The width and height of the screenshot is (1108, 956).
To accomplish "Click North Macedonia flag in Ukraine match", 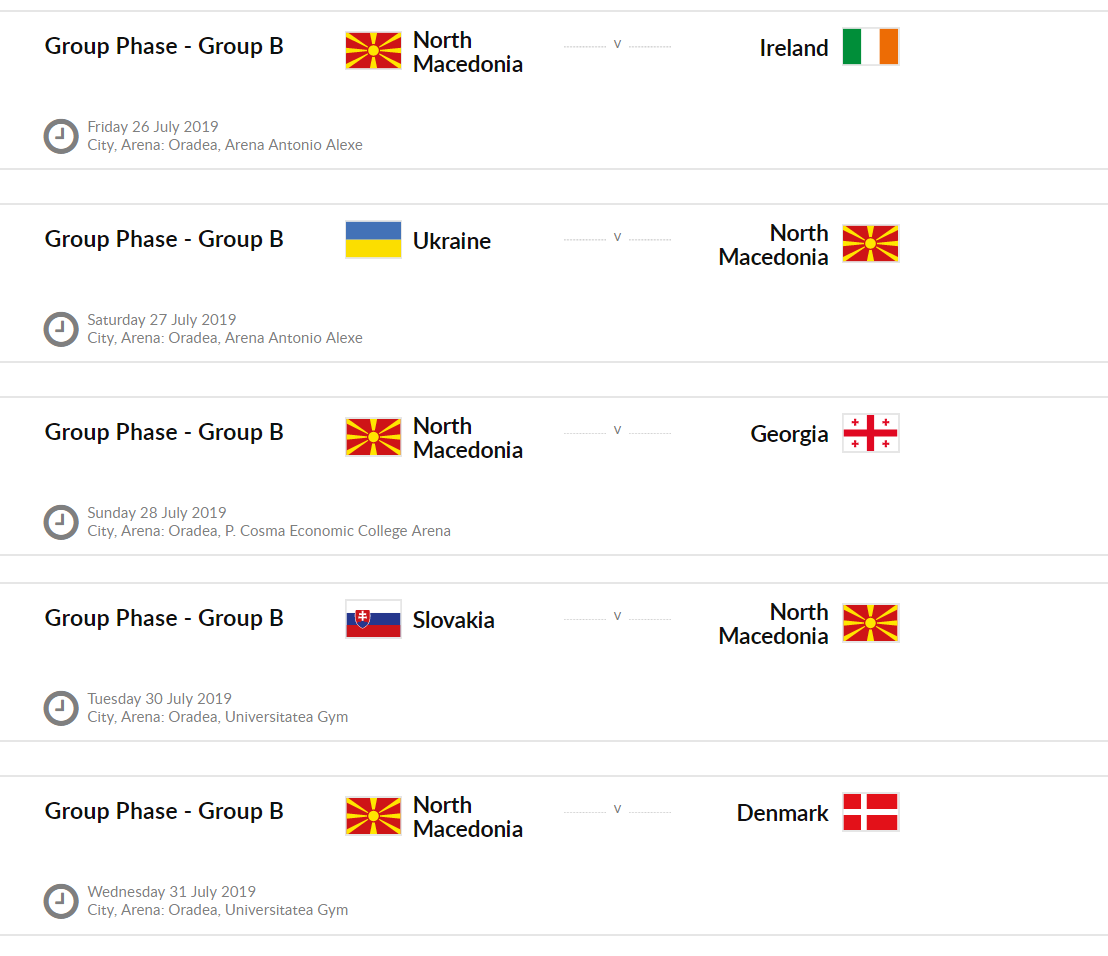I will pos(870,244).
